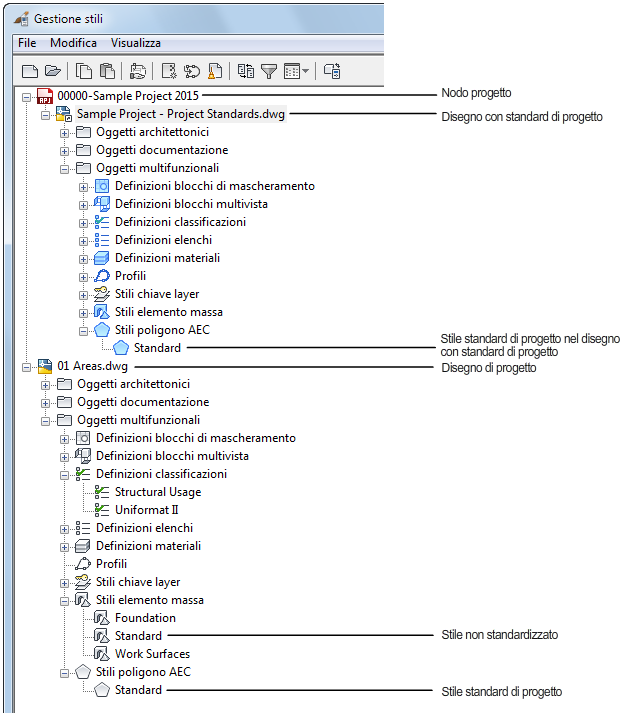
Task: Select 00000-Sample Project 2015 project label
Action: 128,96
